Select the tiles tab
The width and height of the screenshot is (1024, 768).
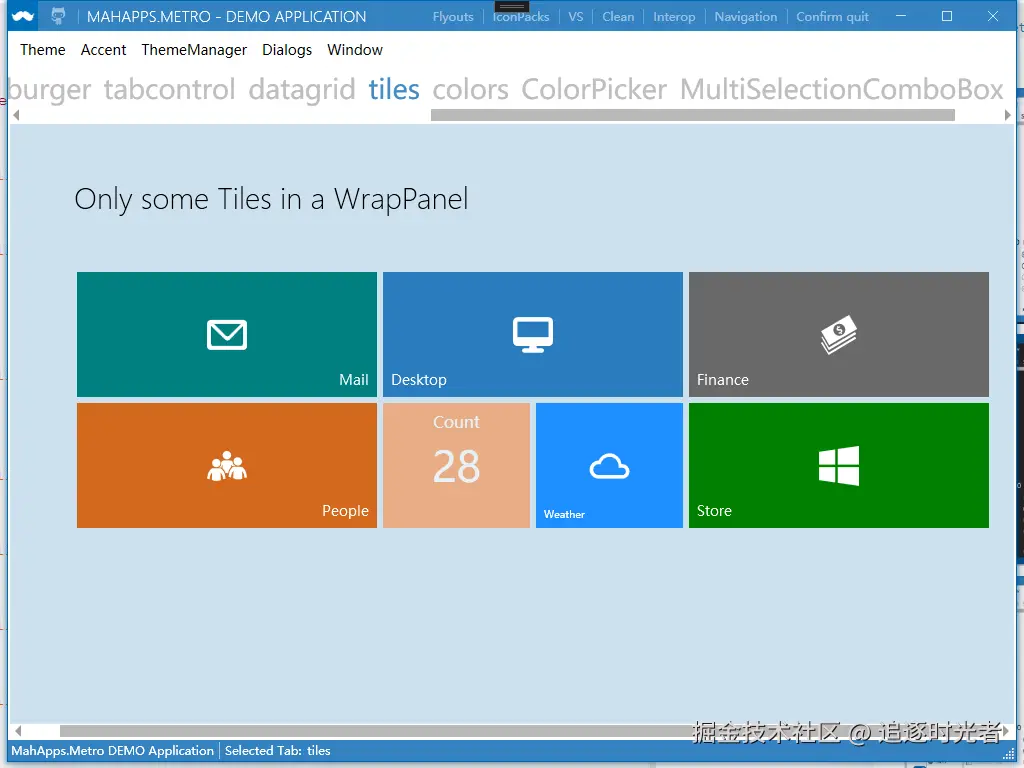tap(394, 89)
